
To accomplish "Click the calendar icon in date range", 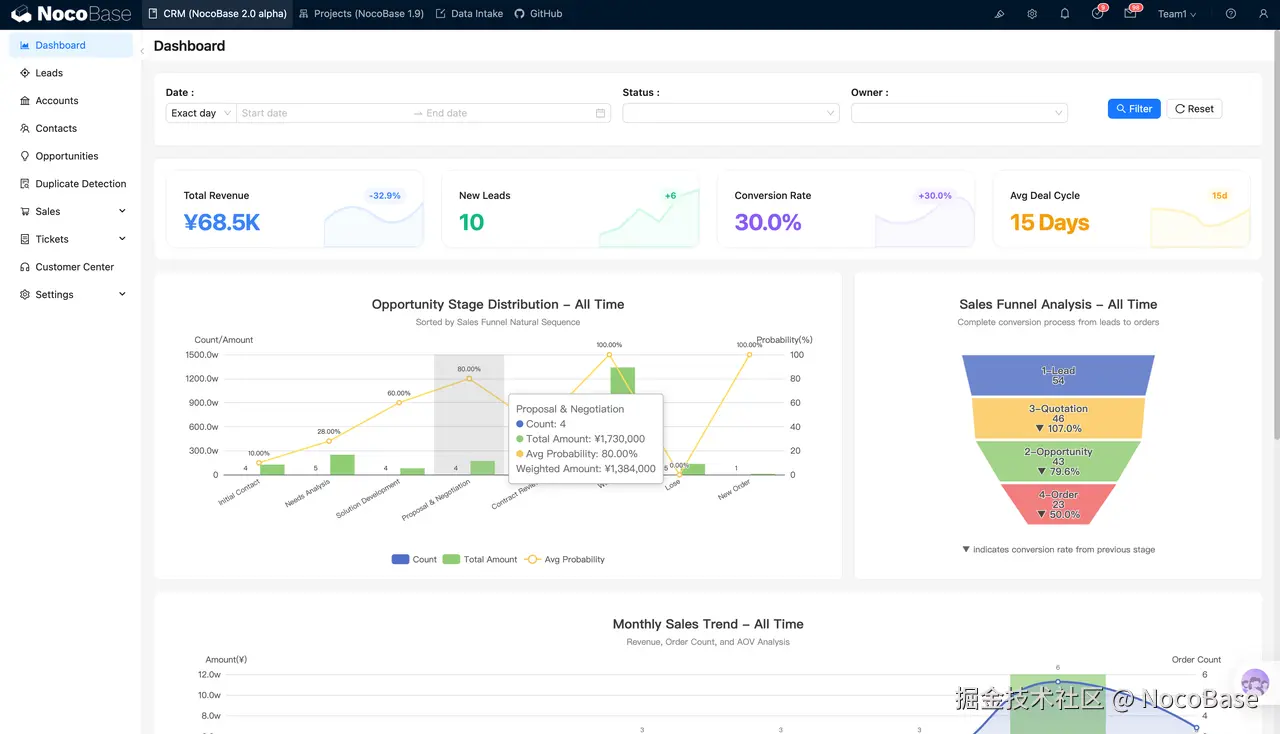I will click(601, 113).
